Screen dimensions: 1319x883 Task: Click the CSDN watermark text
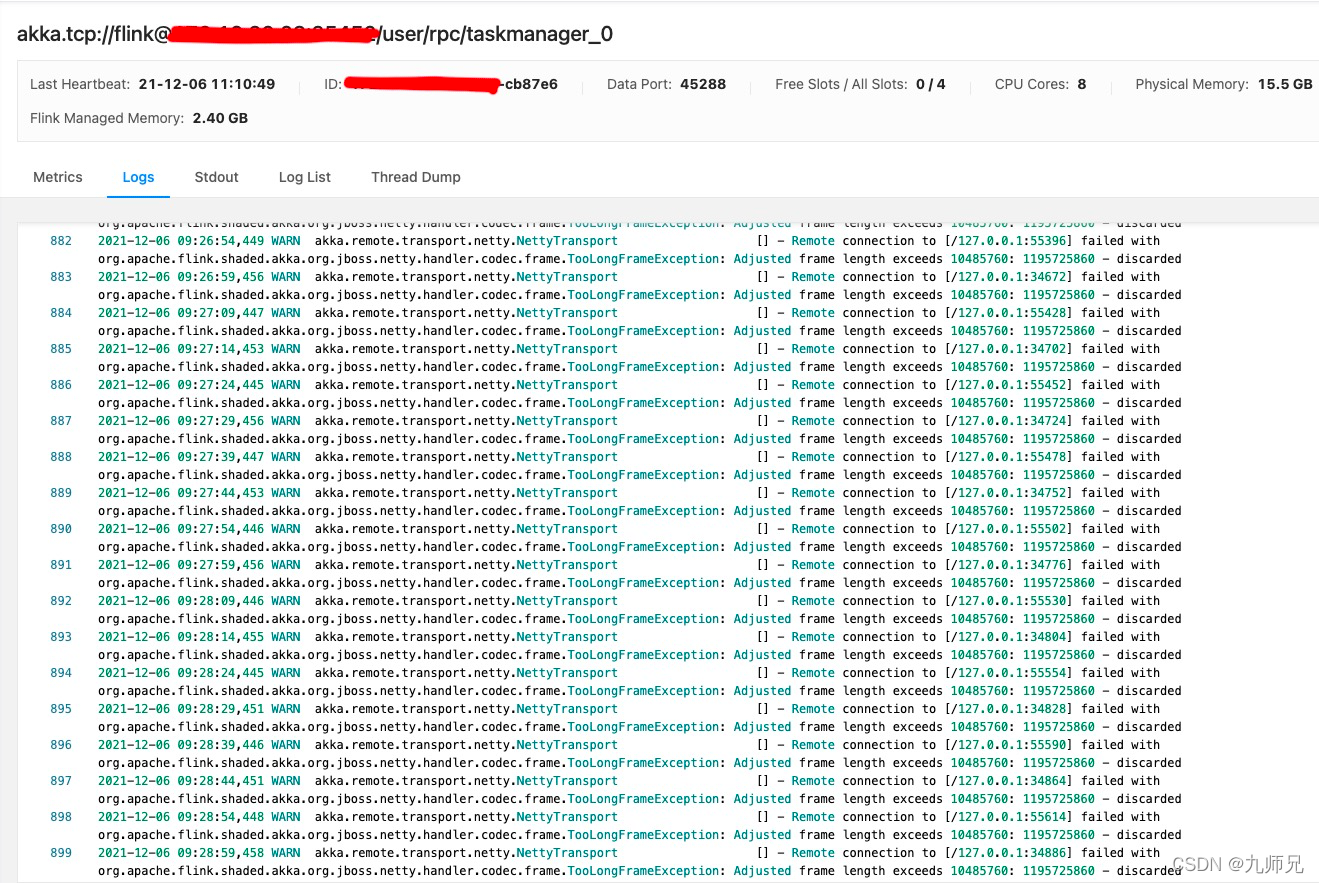tap(1237, 866)
